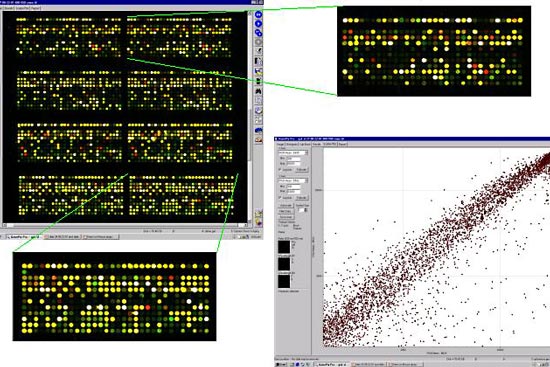This screenshot has height=367, width=550.
Task: Toggle the X Axis Log Axis checkbox
Action: tap(280, 169)
